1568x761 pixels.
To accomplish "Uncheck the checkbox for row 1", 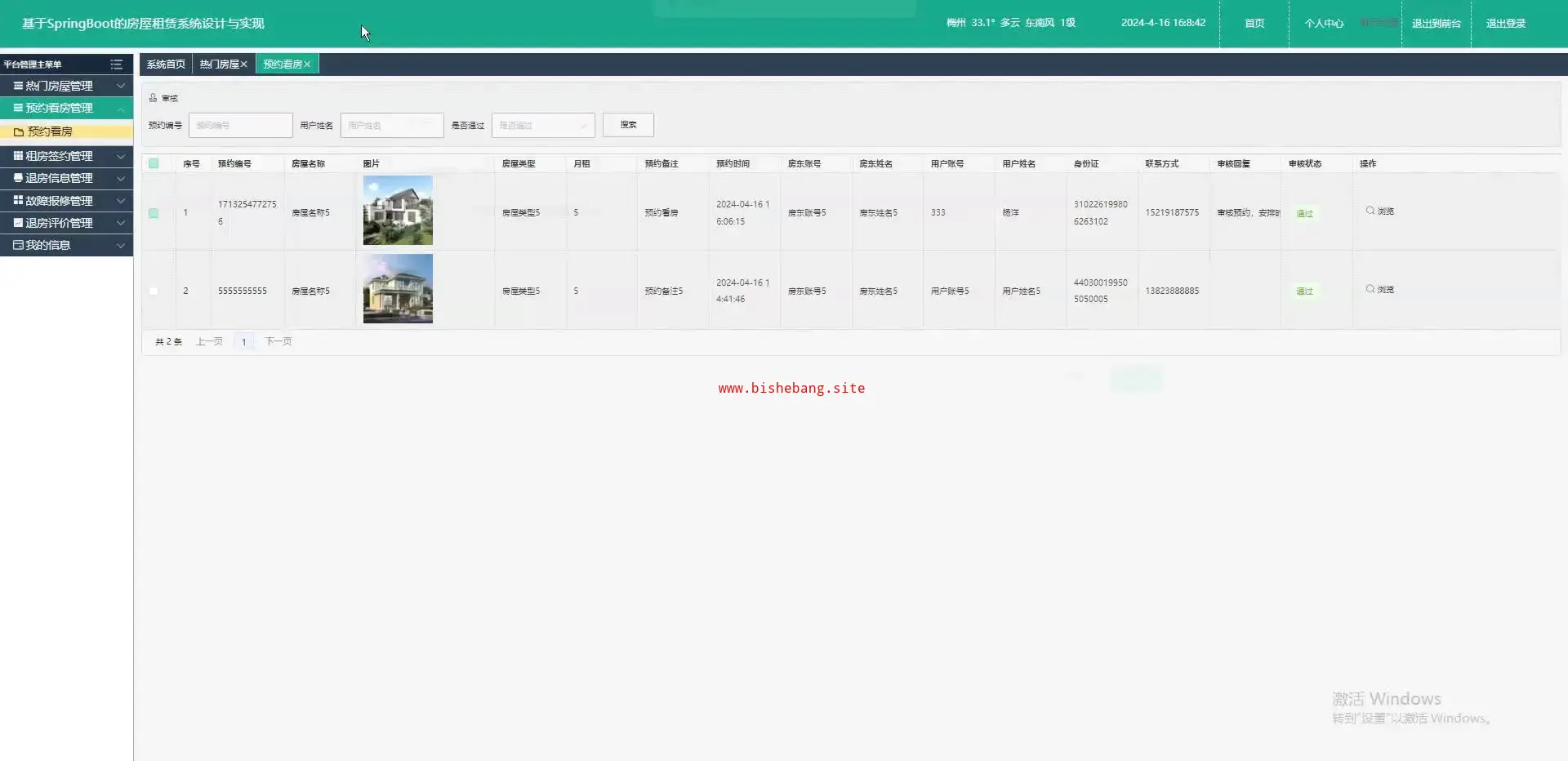I will [154, 213].
